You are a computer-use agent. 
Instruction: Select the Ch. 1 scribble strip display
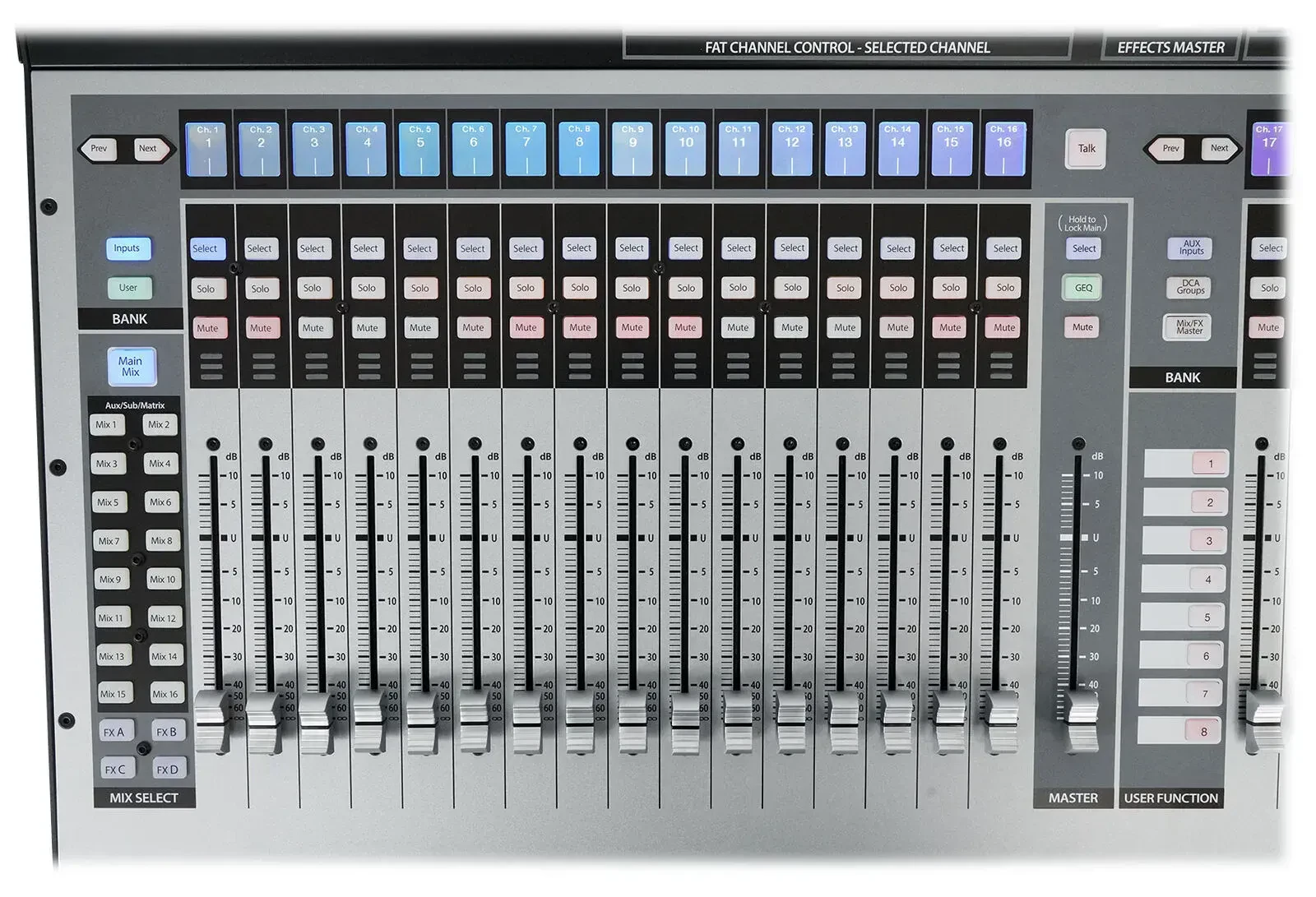208,149
